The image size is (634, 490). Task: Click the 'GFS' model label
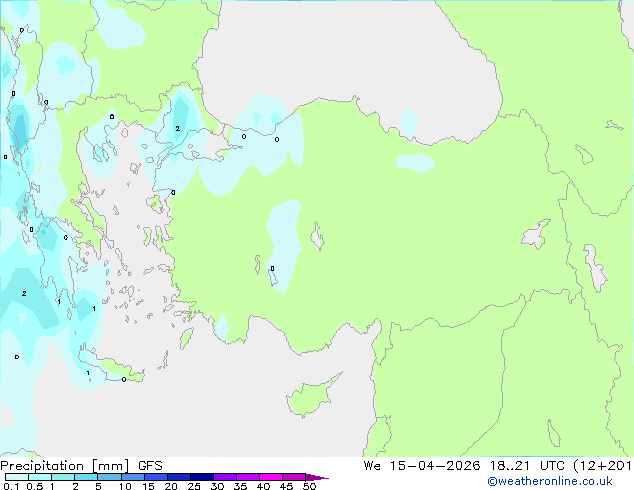[150, 466]
